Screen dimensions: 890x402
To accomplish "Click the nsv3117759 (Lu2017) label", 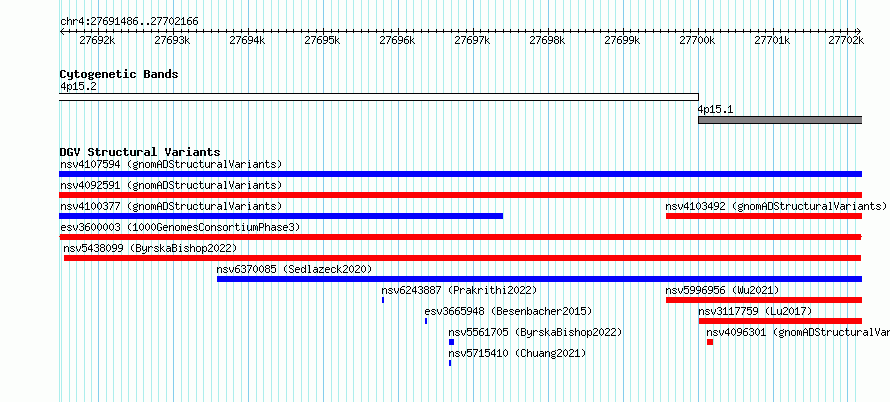I will coord(755,312).
